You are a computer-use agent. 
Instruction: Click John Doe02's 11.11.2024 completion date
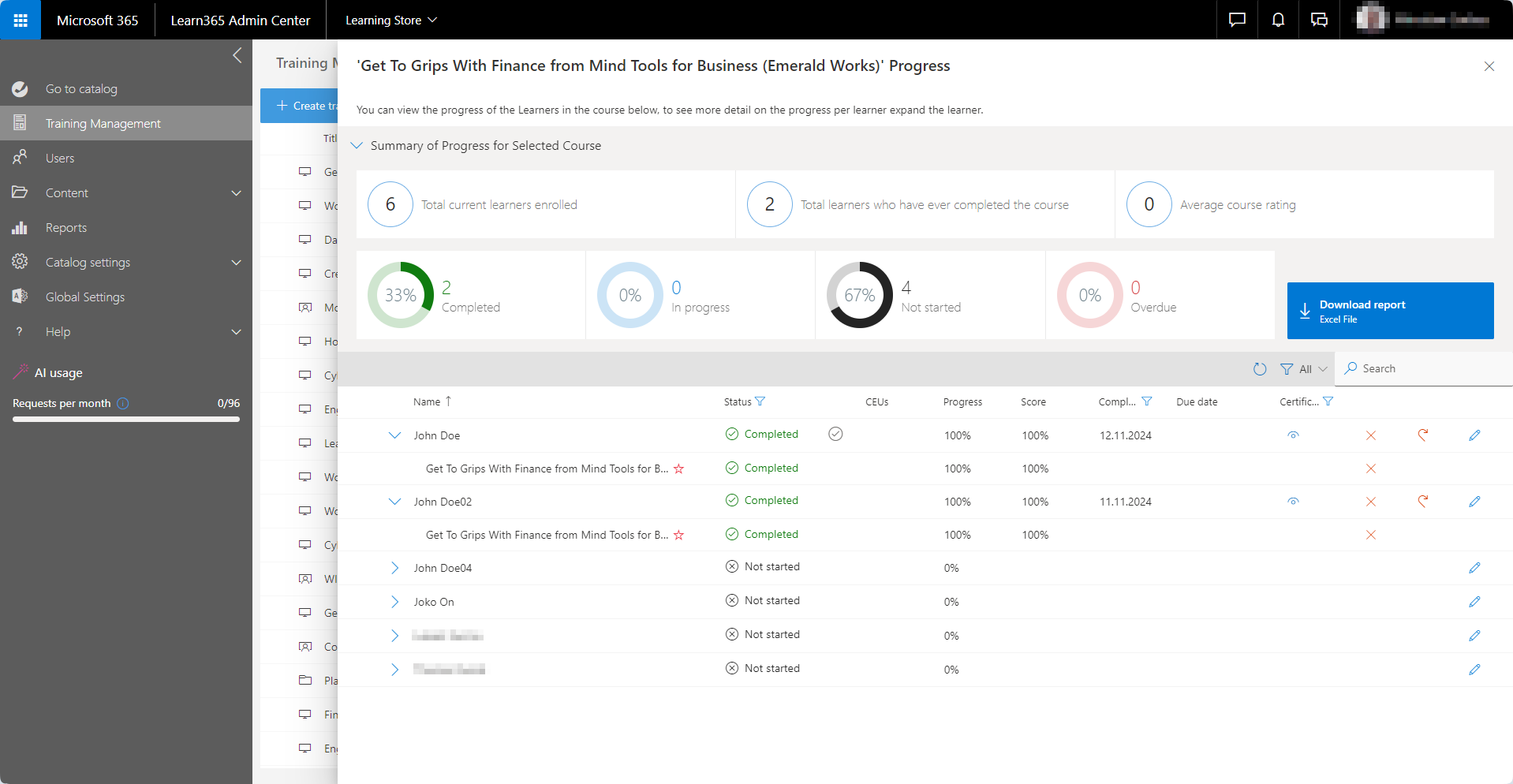1126,502
